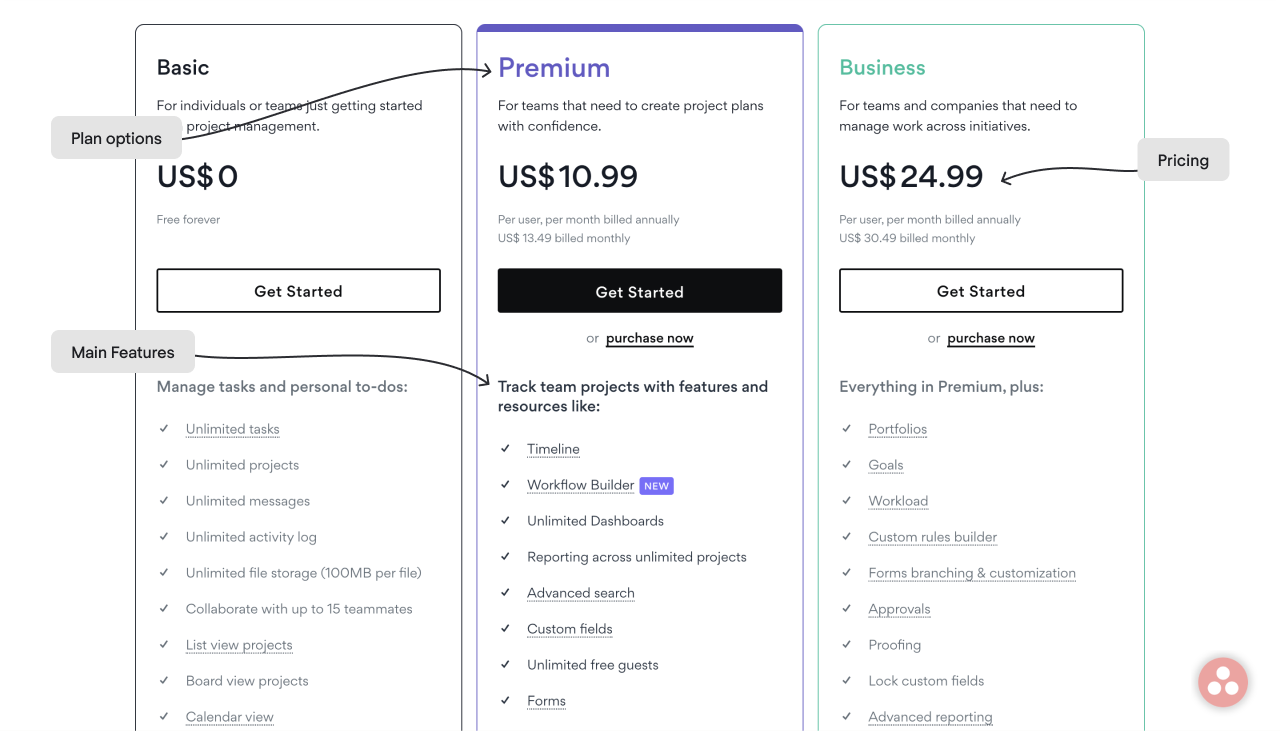Image resolution: width=1280 pixels, height=731 pixels.
Task: Open the Custom fields link
Action: (570, 629)
